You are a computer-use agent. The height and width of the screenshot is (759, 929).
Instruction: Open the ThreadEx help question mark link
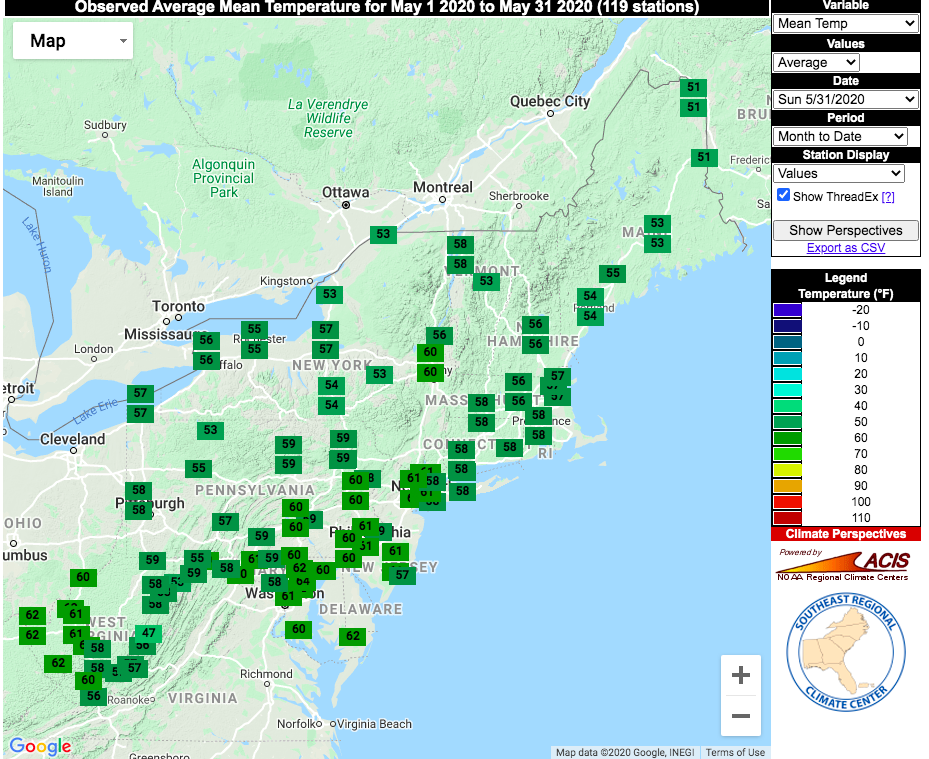point(888,195)
